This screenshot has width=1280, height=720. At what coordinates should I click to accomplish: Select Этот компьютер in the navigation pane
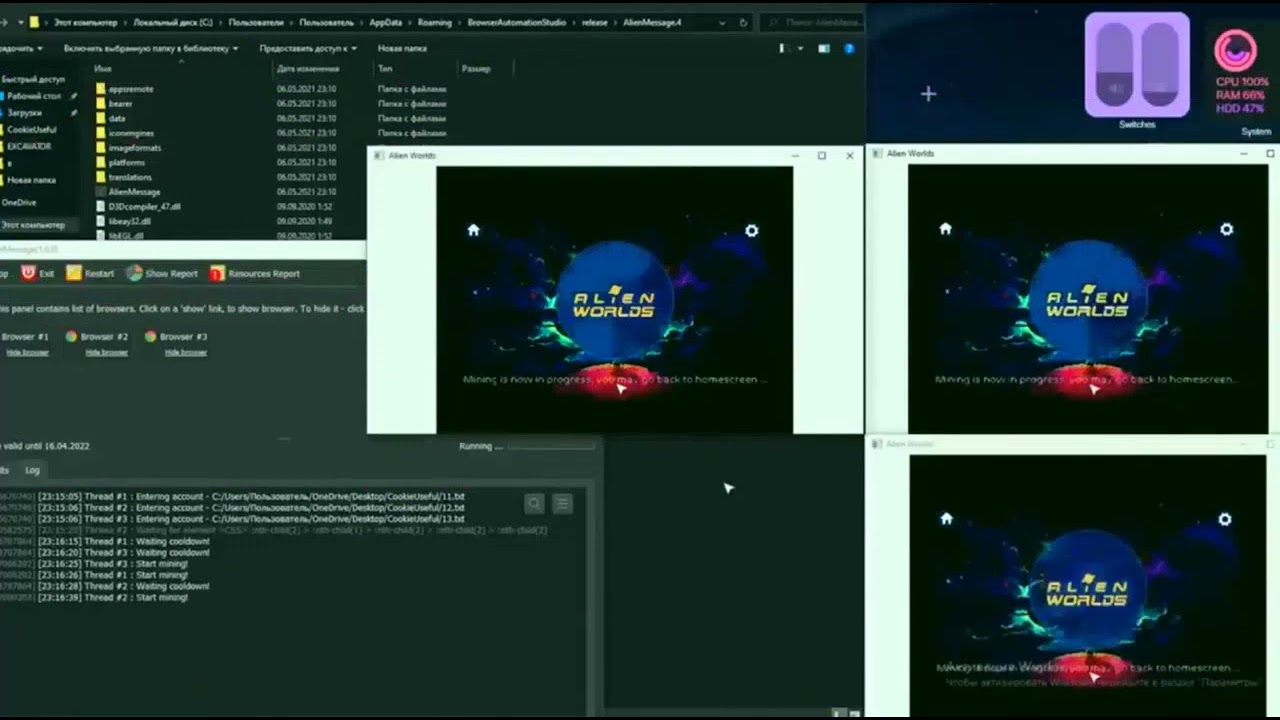pos(33,225)
